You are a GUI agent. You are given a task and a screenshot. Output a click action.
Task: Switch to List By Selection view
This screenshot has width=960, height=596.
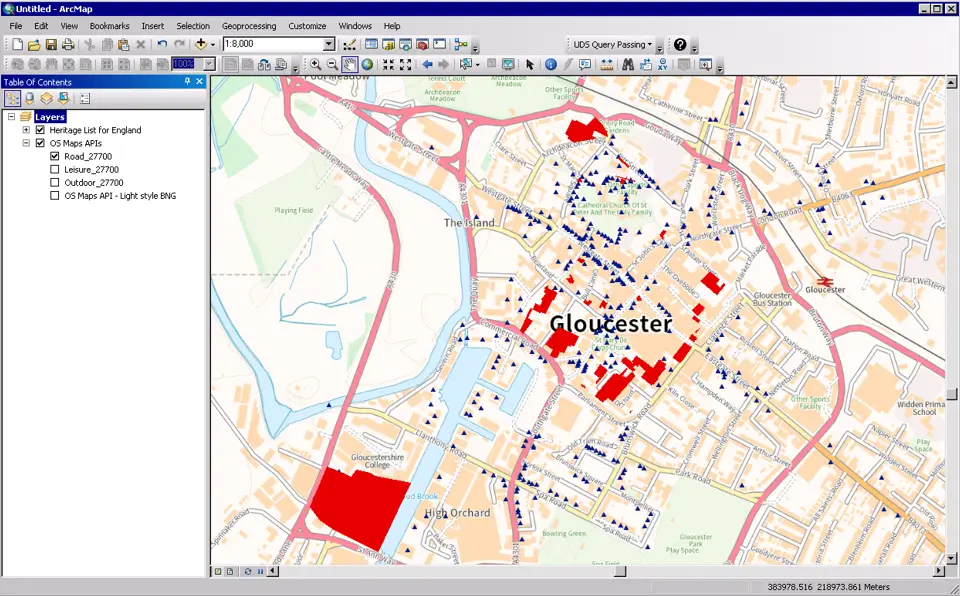(64, 98)
